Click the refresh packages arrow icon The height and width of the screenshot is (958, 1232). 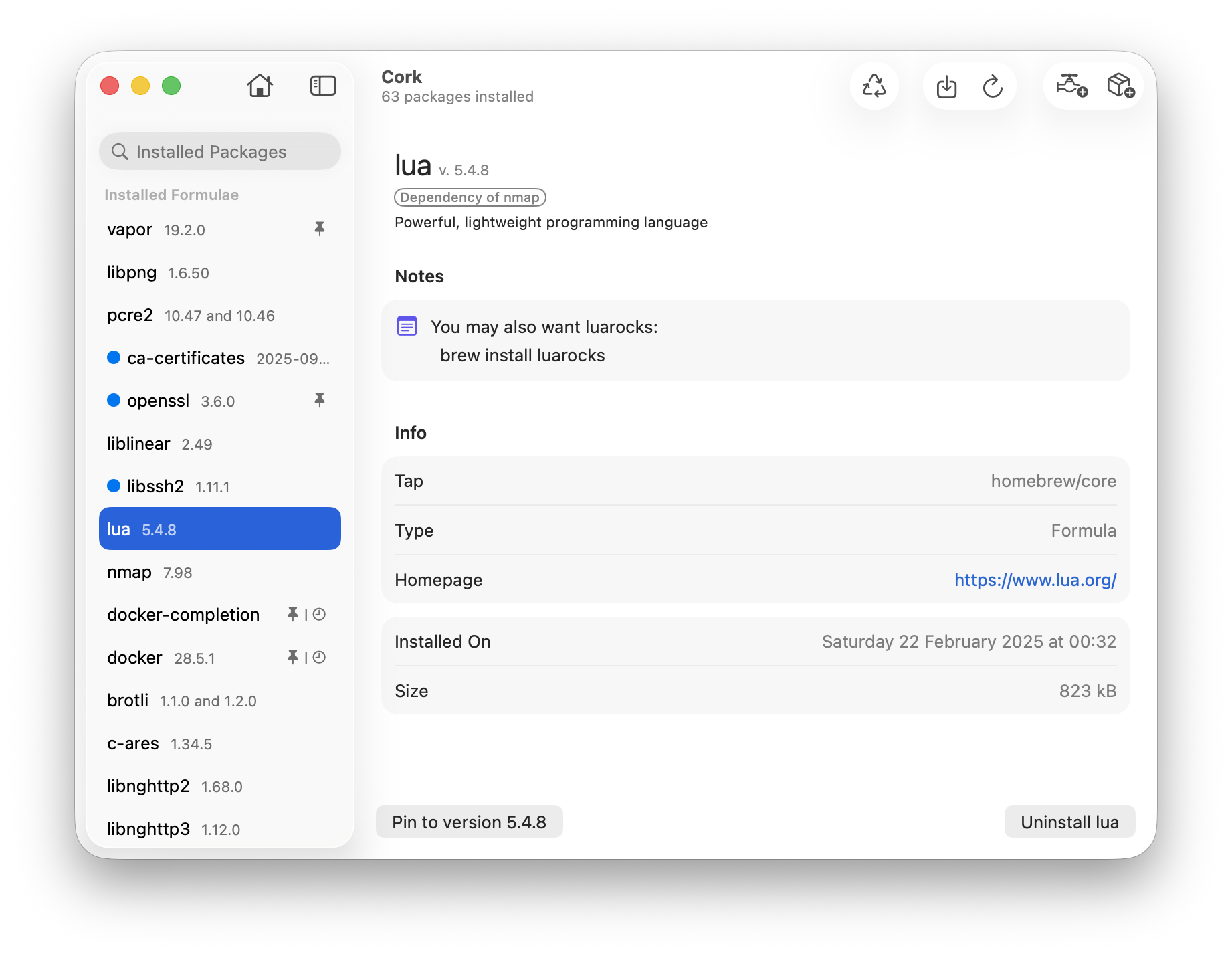pos(993,87)
